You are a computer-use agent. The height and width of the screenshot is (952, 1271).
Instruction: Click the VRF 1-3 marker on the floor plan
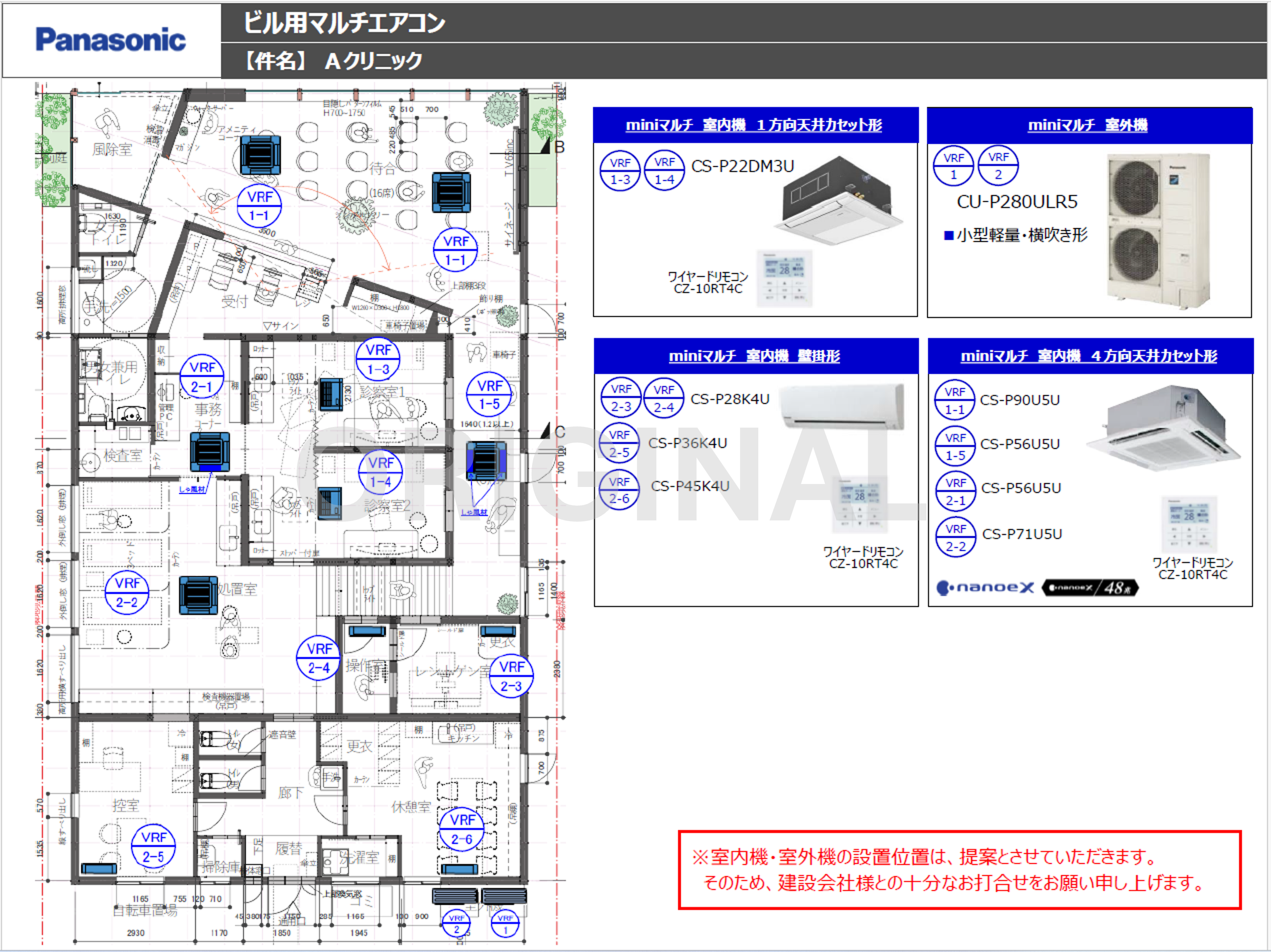pos(377,359)
